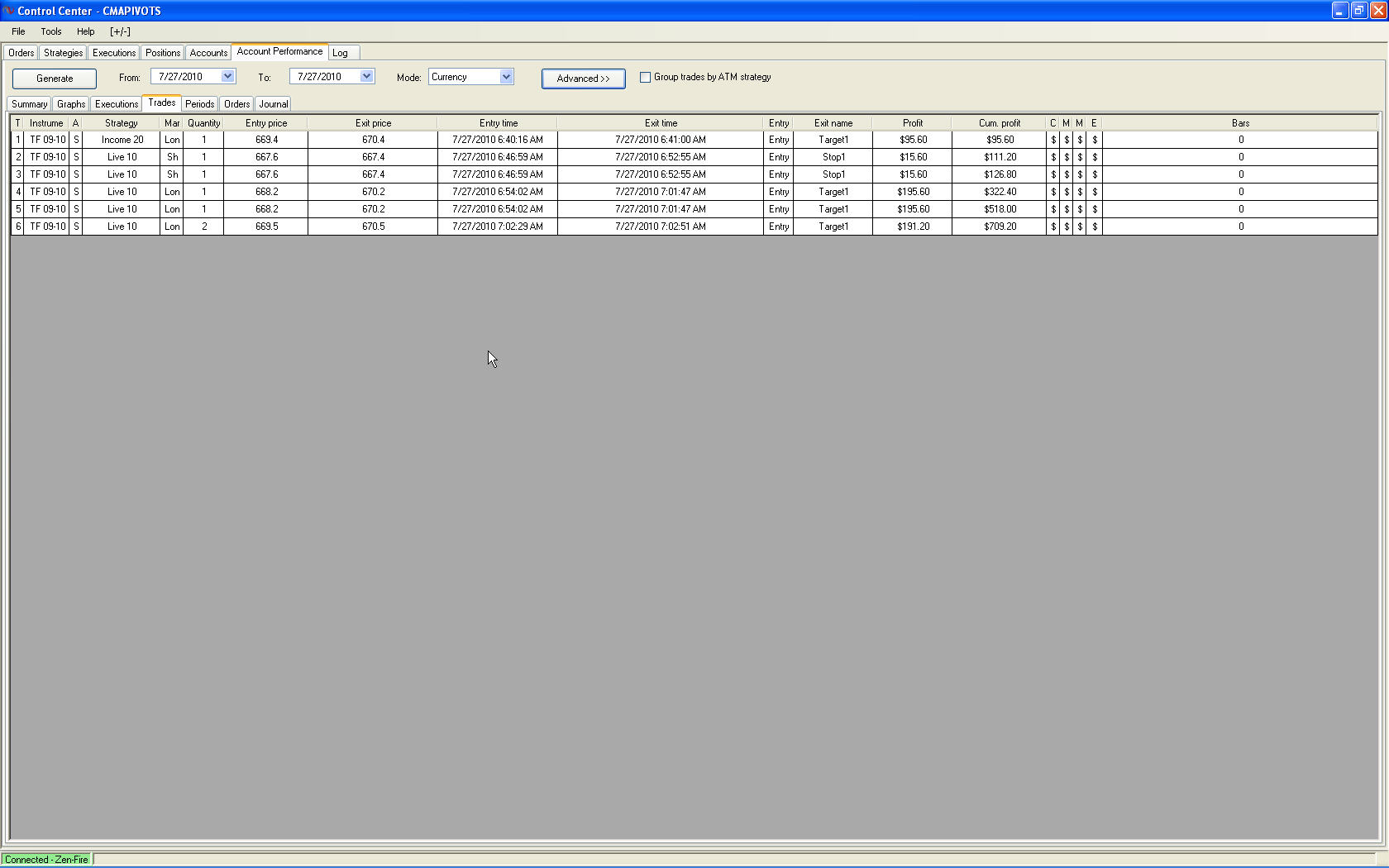Select the $191.20 profit cell
This screenshot has height=868, width=1389.
click(x=913, y=227)
